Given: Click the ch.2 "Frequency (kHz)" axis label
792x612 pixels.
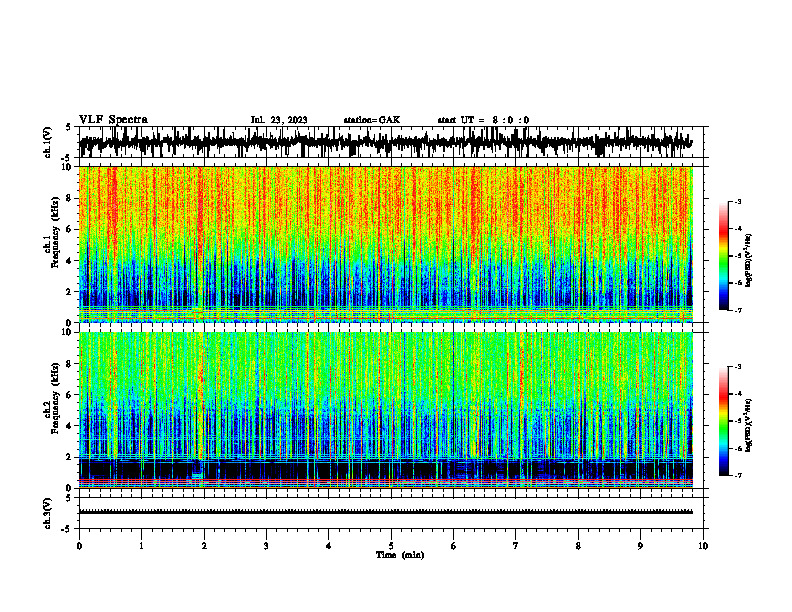Looking at the screenshot, I should 56,398.
